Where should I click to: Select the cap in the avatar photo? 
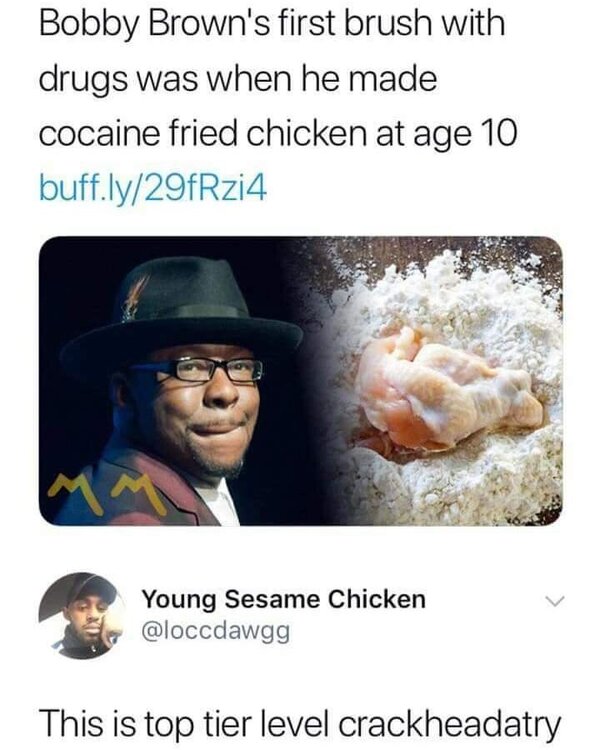[91, 588]
